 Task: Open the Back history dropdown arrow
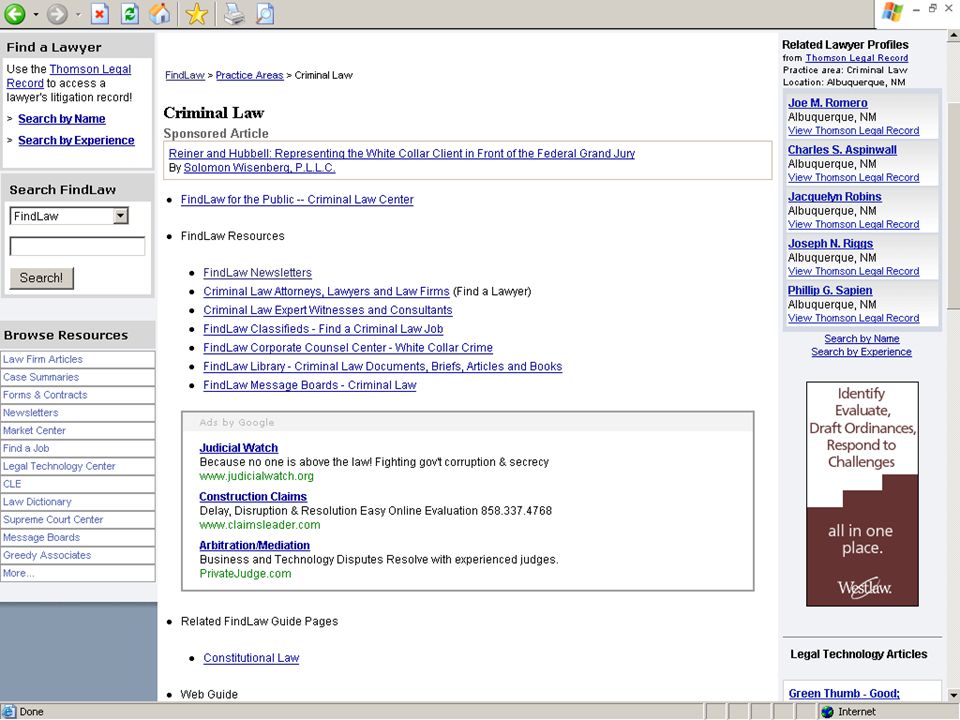click(36, 14)
